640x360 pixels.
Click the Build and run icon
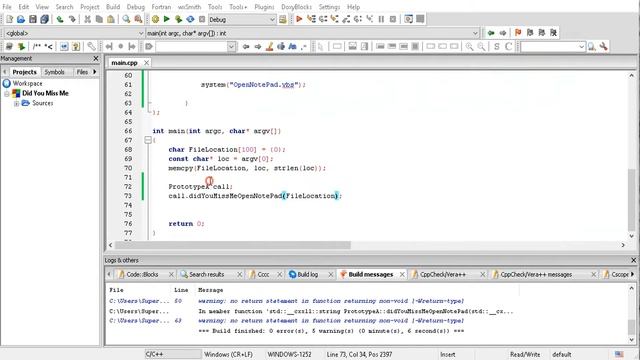click(178, 19)
